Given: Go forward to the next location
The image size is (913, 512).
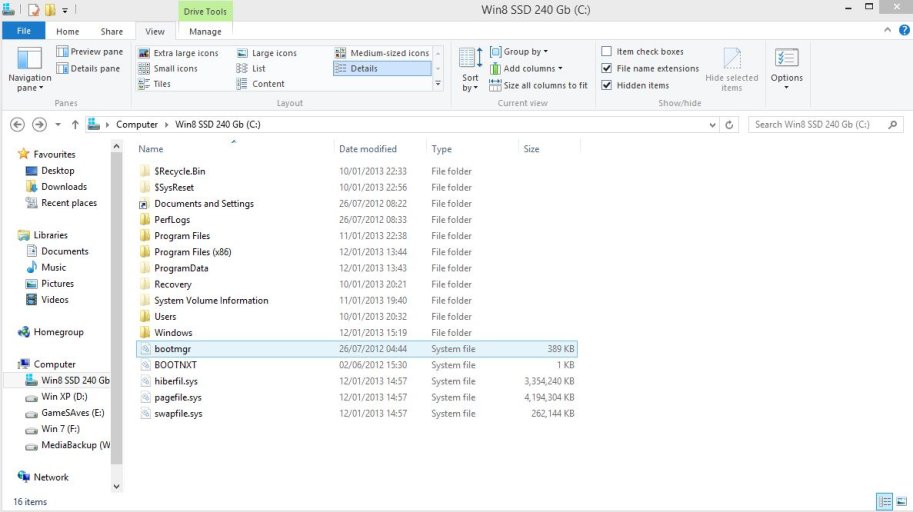Looking at the screenshot, I should (x=39, y=125).
